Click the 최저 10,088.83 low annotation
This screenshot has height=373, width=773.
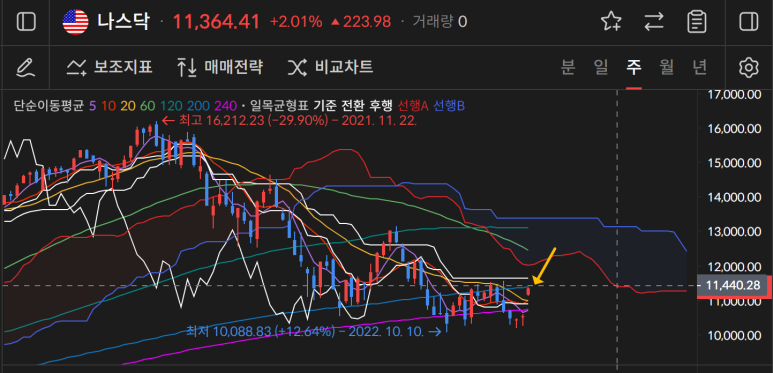coord(314,331)
